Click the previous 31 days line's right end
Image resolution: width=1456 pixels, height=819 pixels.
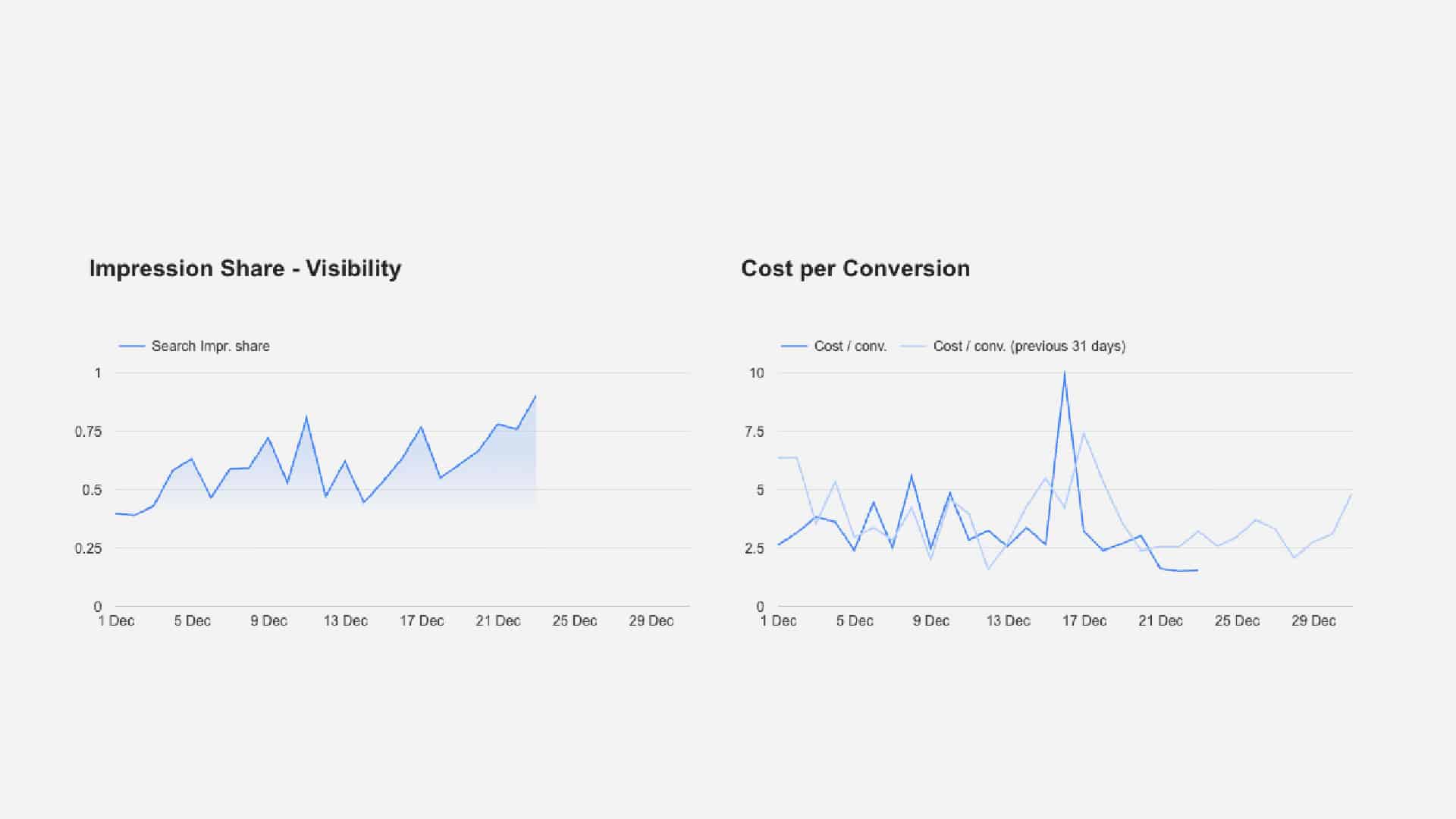pyautogui.click(x=1351, y=494)
